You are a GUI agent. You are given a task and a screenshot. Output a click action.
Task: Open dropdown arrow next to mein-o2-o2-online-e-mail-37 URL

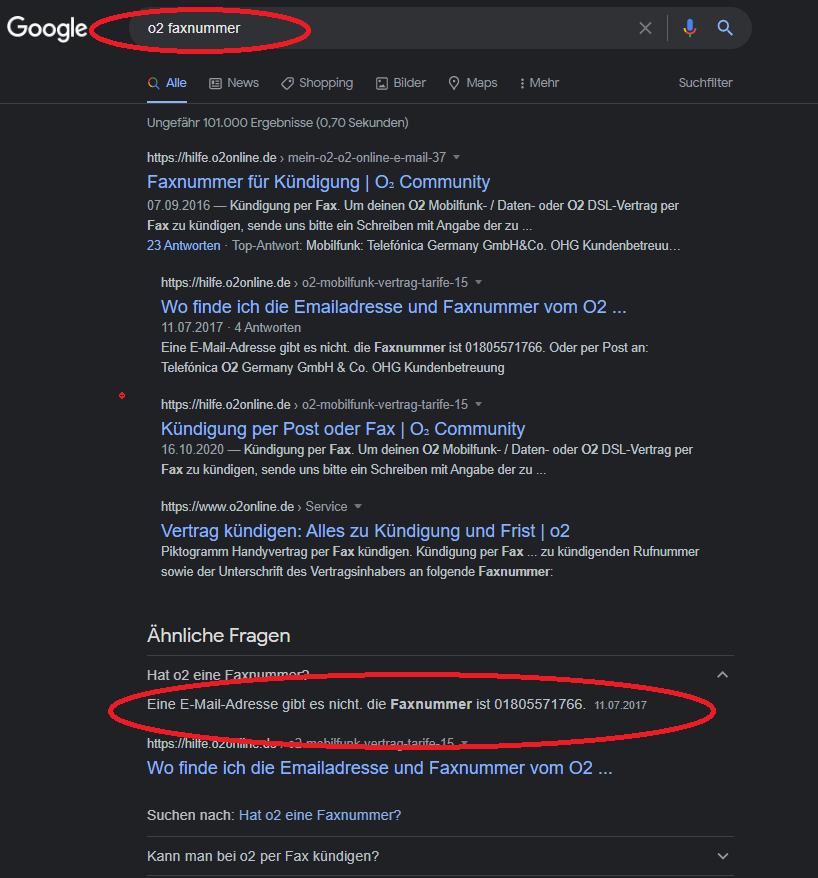(456, 157)
